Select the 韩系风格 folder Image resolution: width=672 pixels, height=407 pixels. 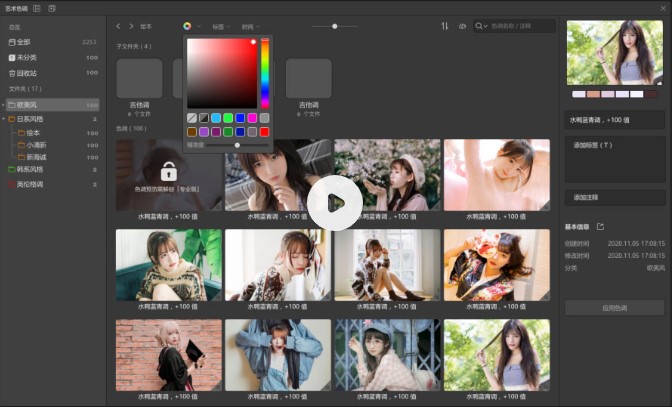(30, 169)
